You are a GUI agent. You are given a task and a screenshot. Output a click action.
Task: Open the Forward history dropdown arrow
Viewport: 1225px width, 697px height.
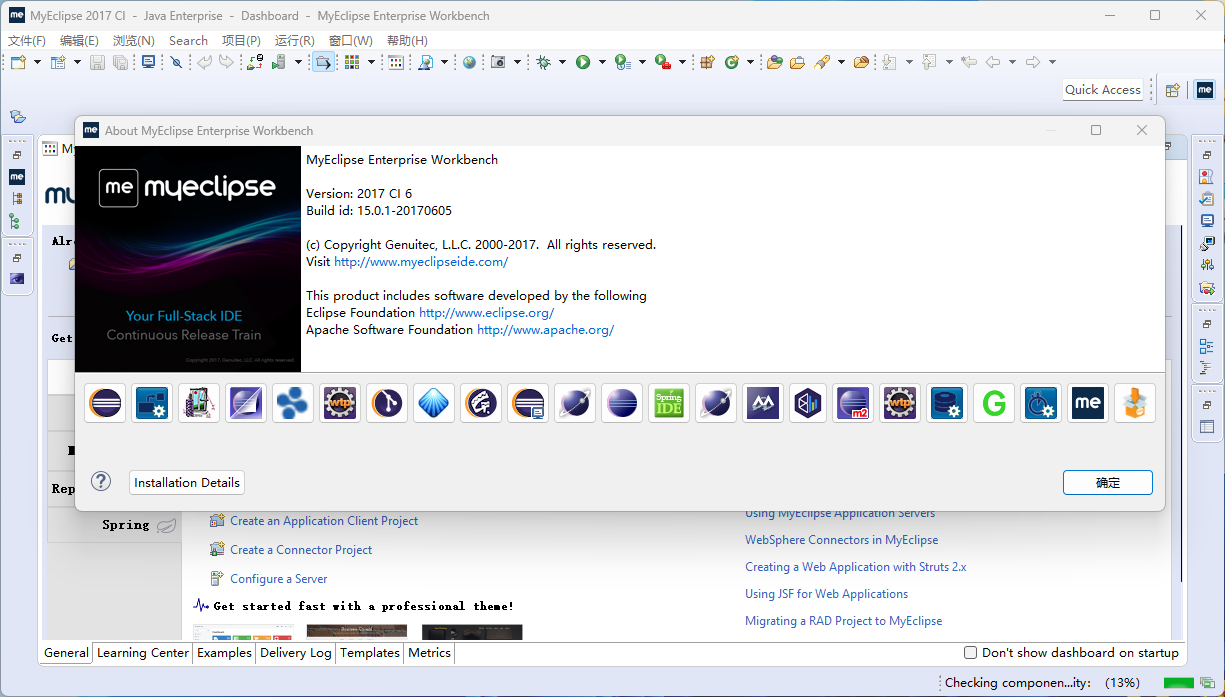click(x=1053, y=62)
